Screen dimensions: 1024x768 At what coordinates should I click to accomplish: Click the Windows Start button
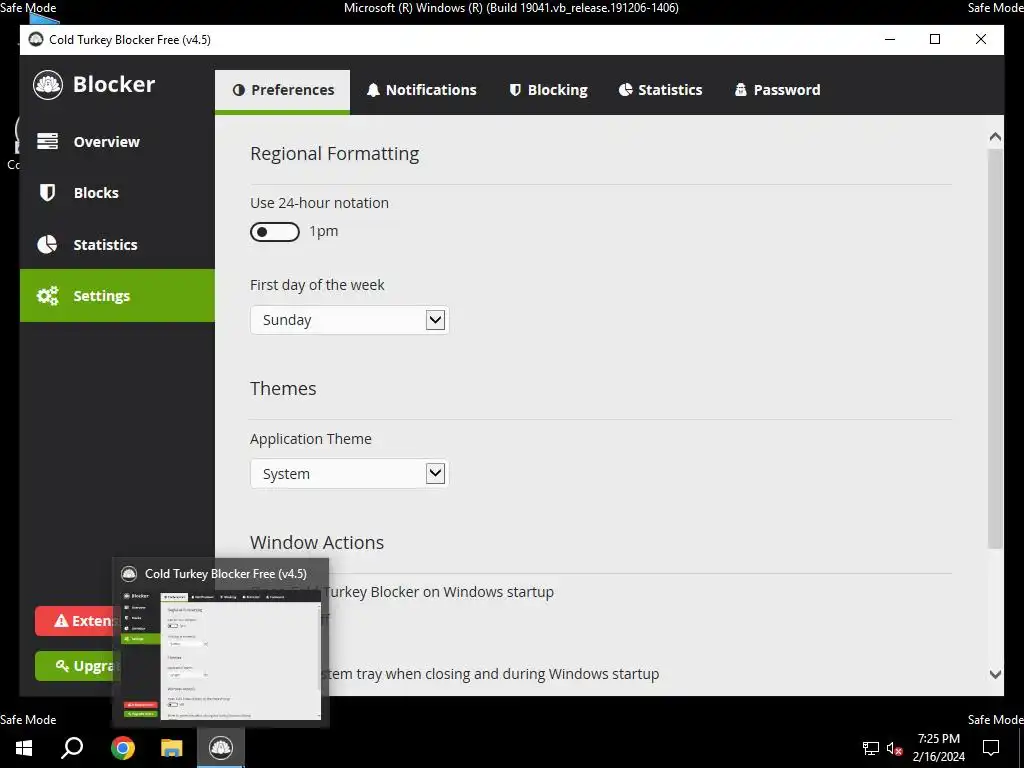pyautogui.click(x=24, y=747)
